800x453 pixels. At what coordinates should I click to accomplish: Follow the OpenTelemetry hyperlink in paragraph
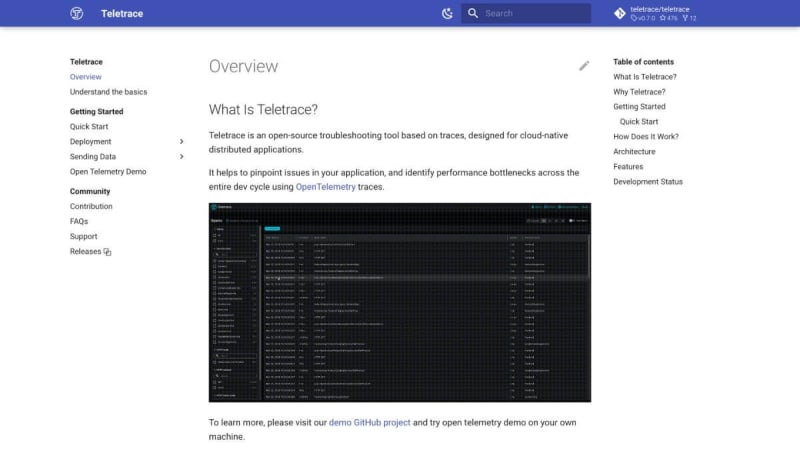[x=326, y=187]
